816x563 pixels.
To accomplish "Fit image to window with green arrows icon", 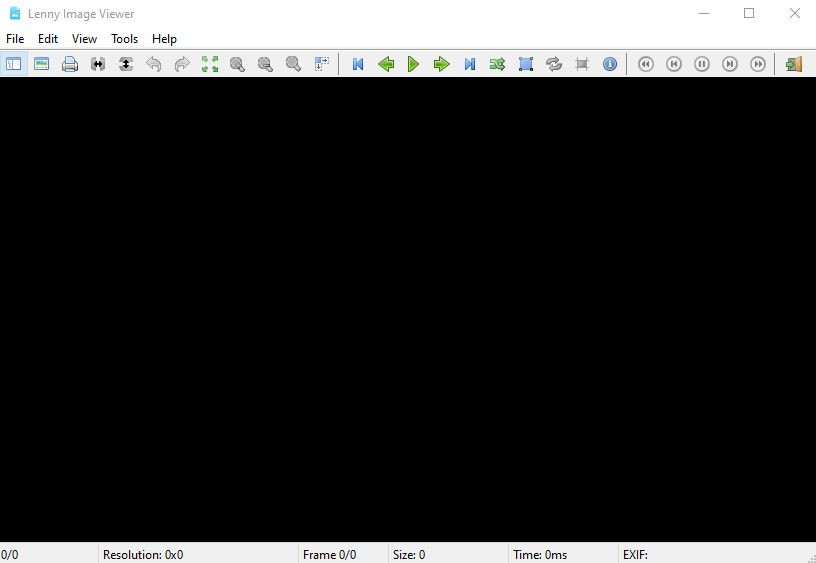I will click(x=210, y=64).
